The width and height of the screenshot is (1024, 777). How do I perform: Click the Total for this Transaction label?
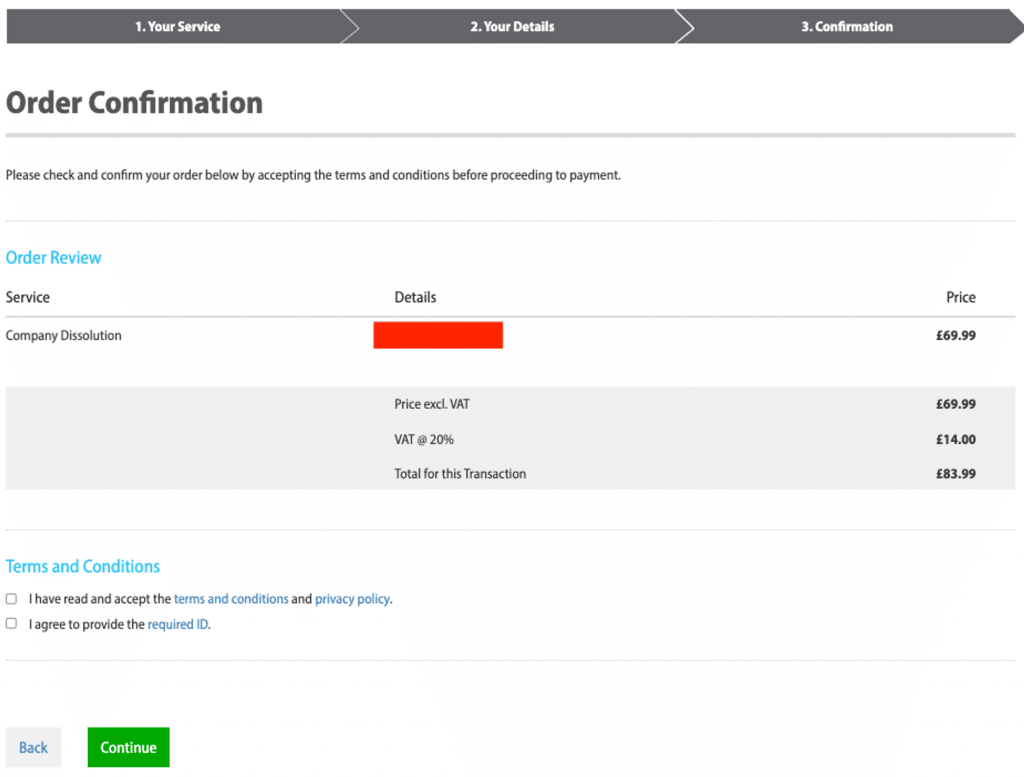tap(460, 474)
